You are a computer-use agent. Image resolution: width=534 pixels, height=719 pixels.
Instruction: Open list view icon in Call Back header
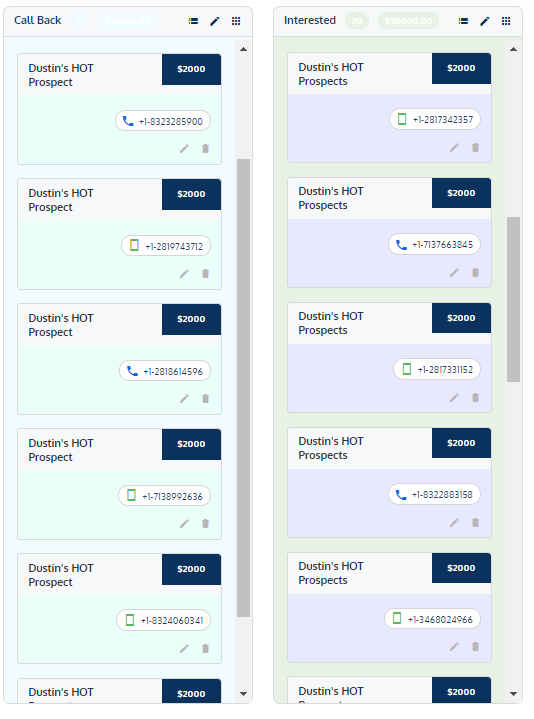193,21
